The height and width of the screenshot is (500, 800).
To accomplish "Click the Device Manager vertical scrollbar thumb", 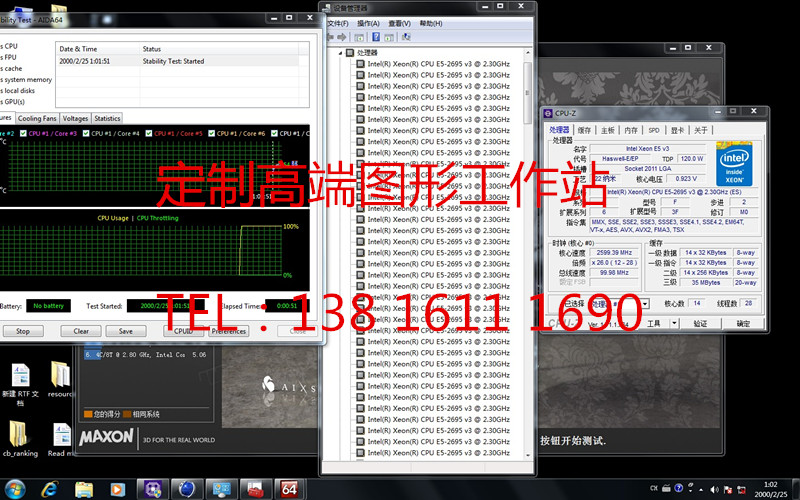I will [528, 93].
